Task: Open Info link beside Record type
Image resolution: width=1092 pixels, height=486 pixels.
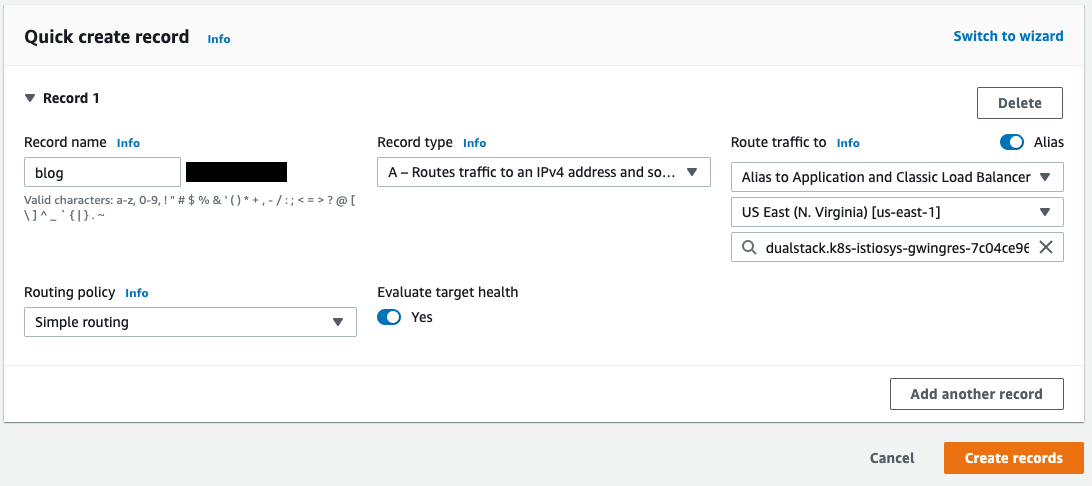Action: [x=474, y=143]
